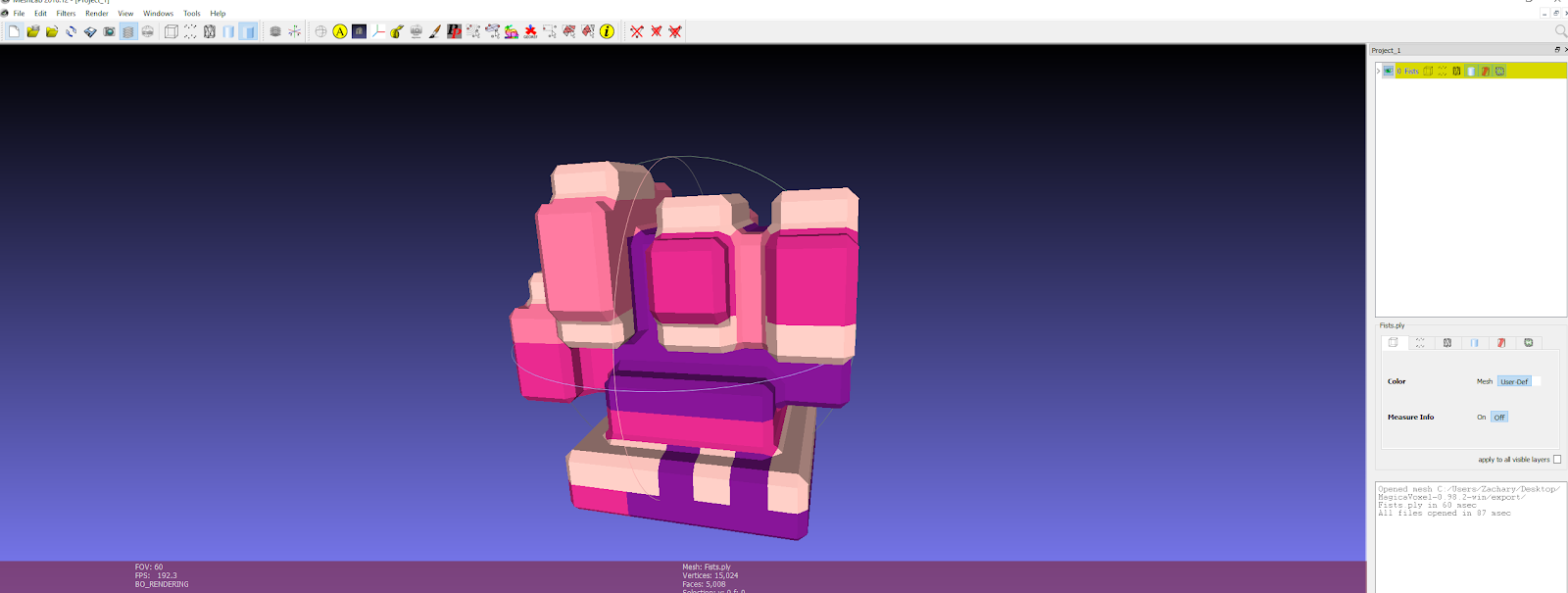Open the View menu
This screenshot has width=1568, height=593.
click(125, 14)
